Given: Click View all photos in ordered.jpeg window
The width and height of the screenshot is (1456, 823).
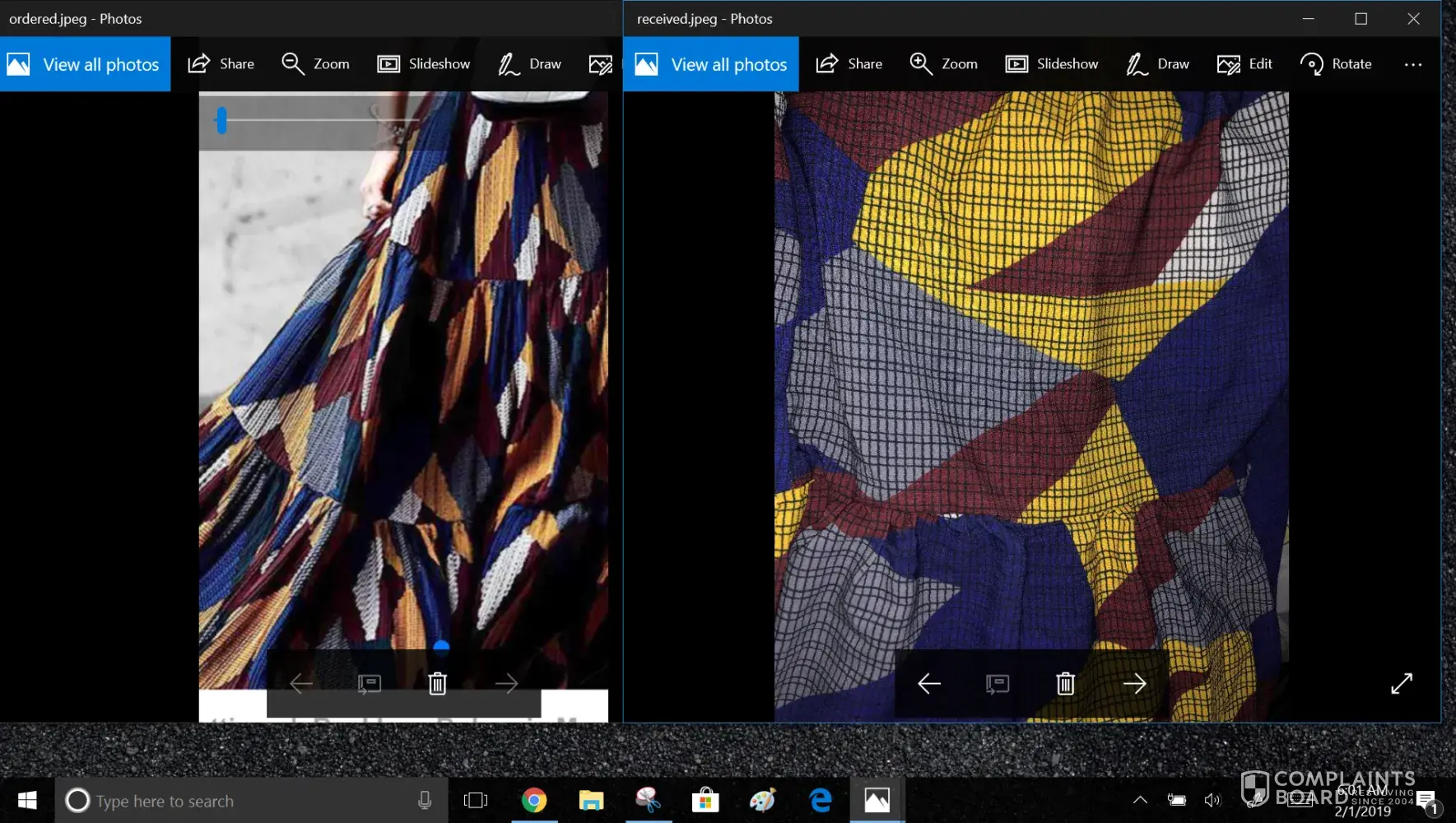Looking at the screenshot, I should tap(85, 64).
